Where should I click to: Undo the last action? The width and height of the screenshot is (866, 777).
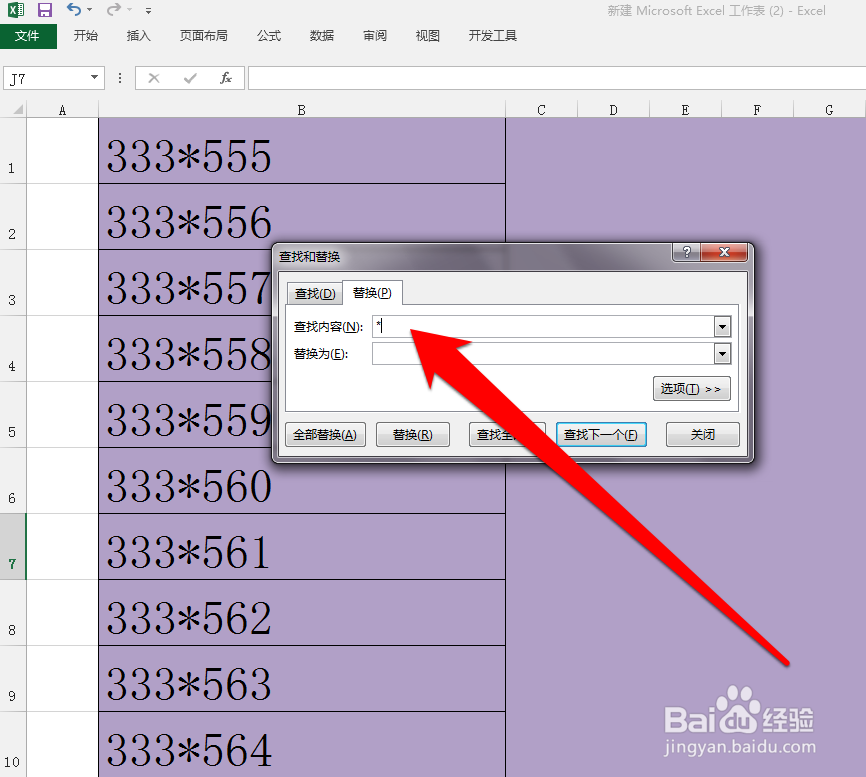coord(73,9)
